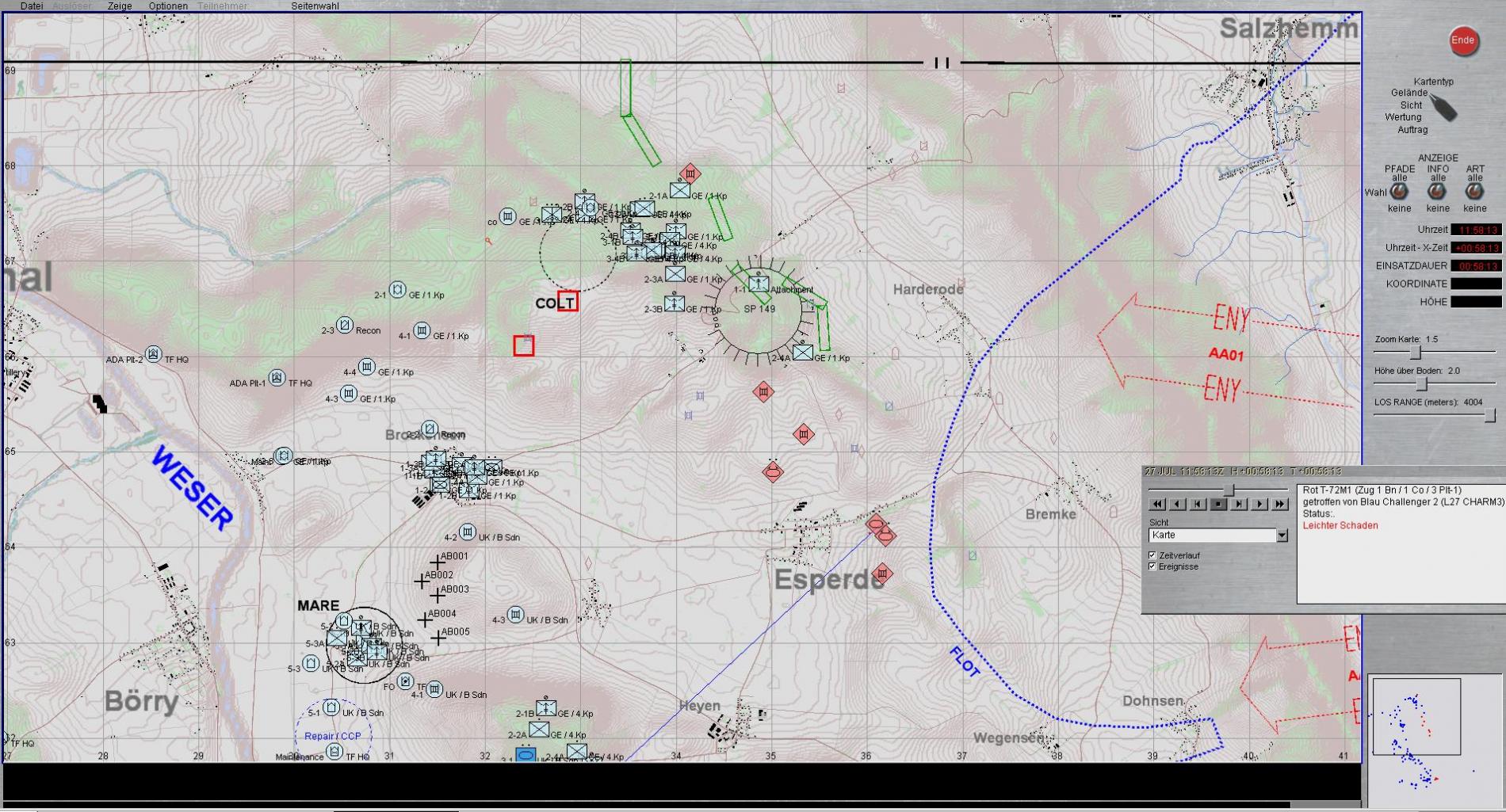Open the Sicht dropdown arrow

point(1282,536)
